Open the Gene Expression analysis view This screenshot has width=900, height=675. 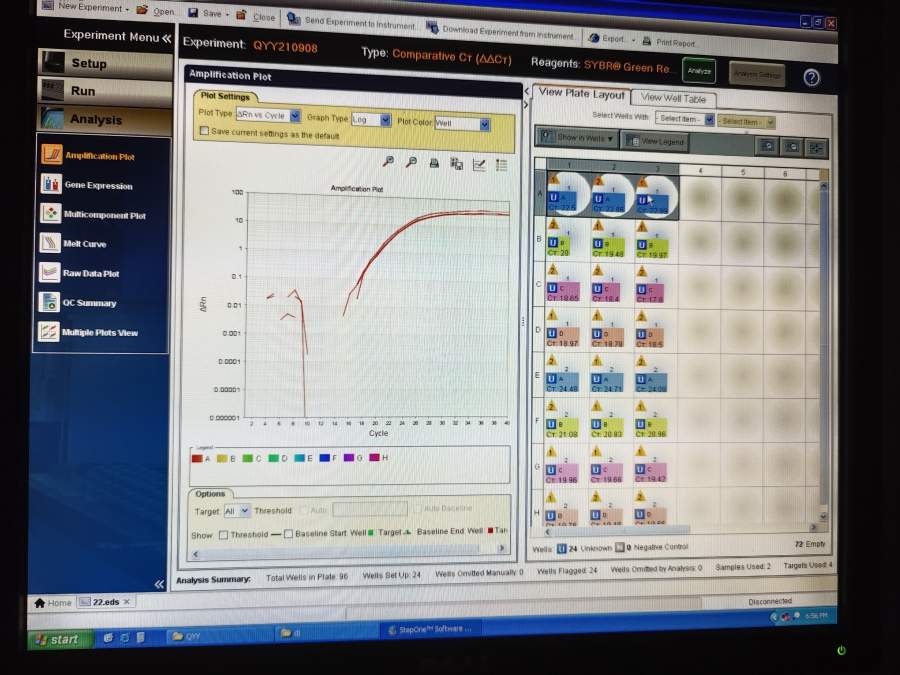(97, 186)
